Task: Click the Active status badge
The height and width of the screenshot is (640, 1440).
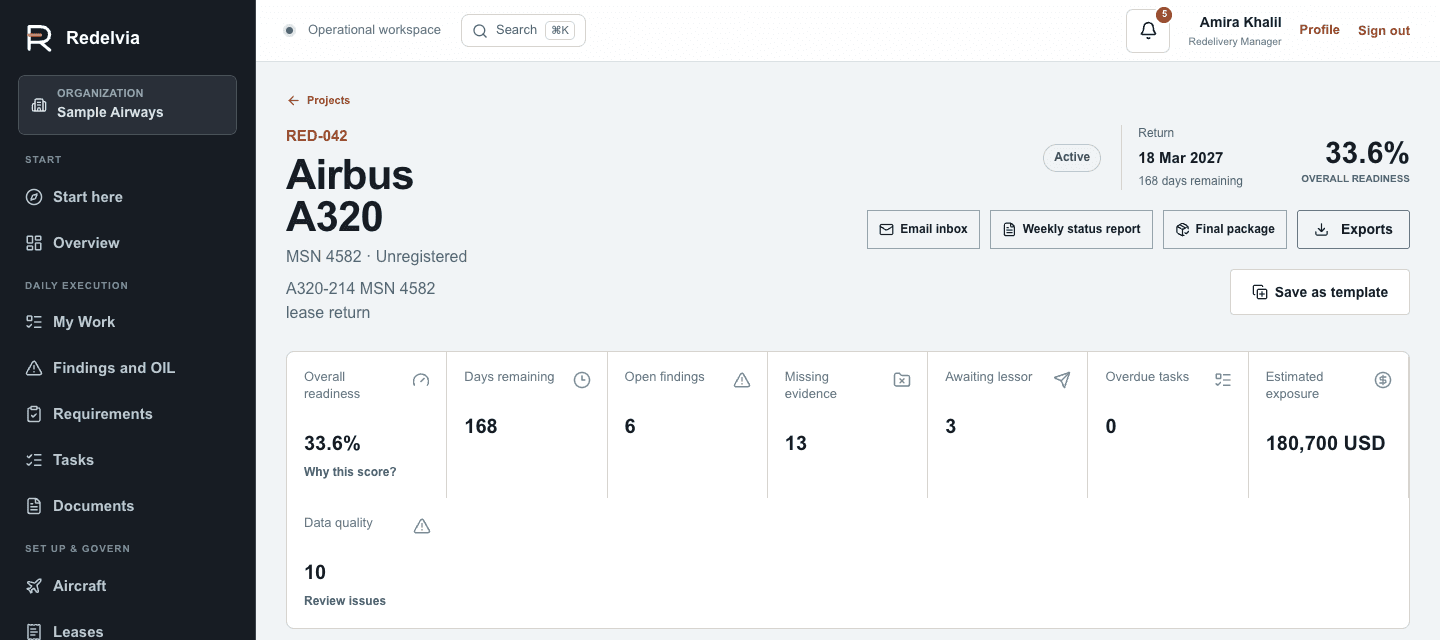Action: point(1072,157)
